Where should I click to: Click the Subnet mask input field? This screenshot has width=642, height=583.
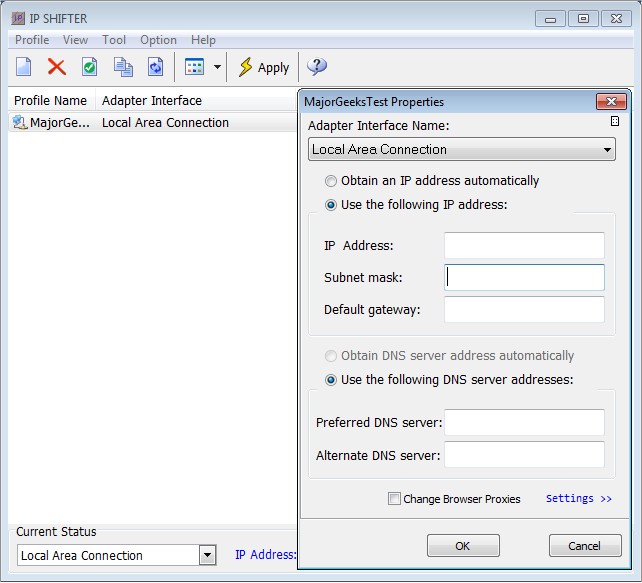click(x=524, y=277)
